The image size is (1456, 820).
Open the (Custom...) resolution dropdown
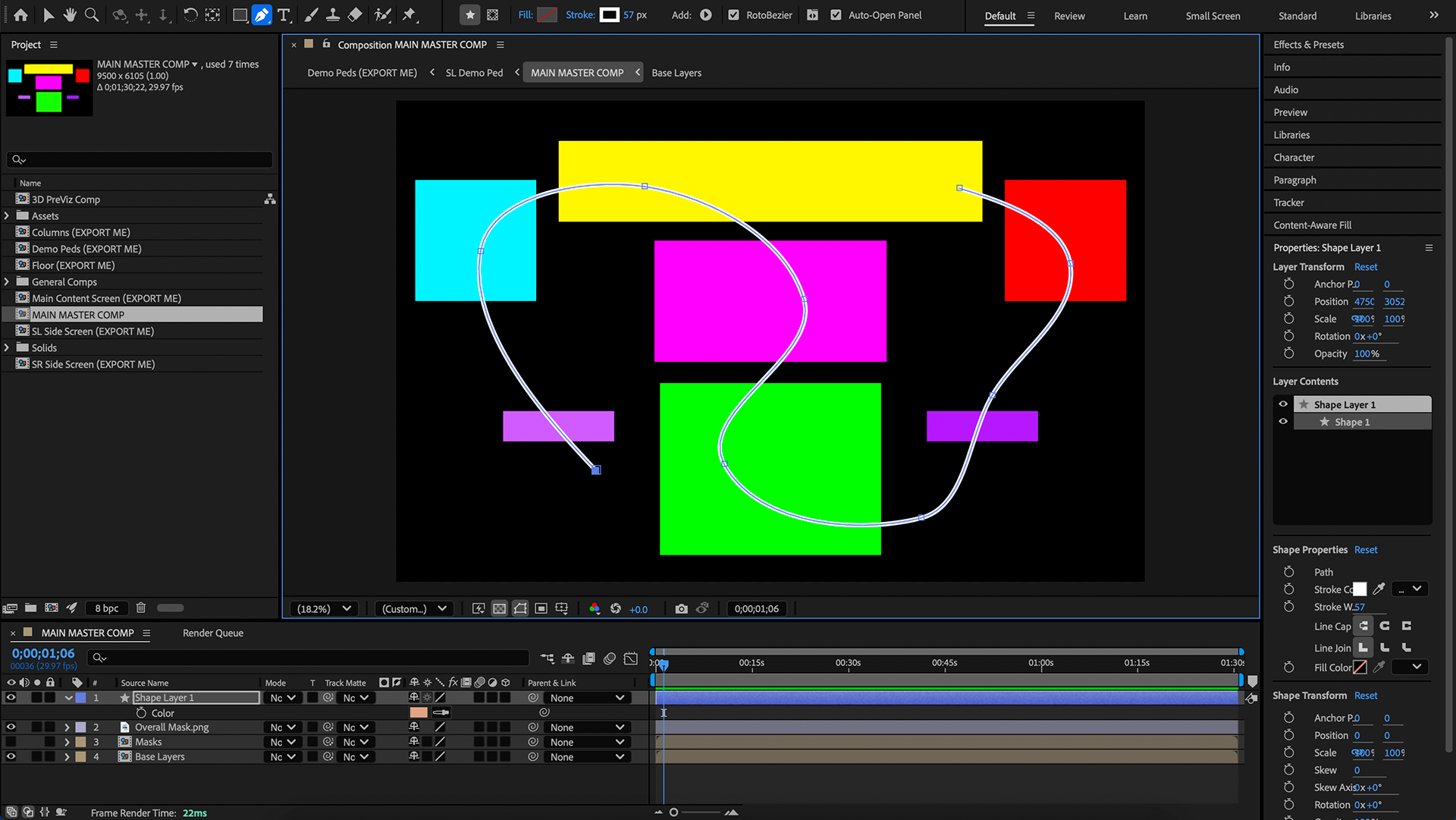415,608
